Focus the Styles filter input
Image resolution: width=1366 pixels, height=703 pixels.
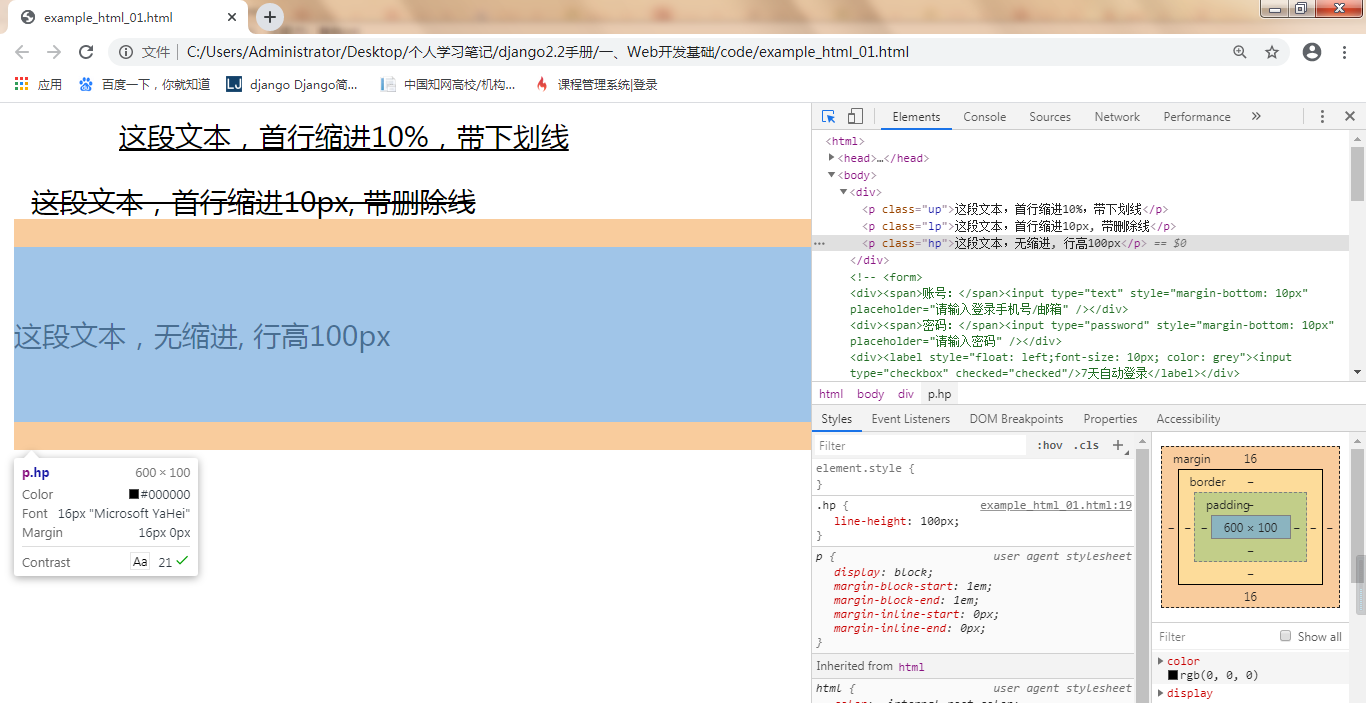(x=920, y=445)
